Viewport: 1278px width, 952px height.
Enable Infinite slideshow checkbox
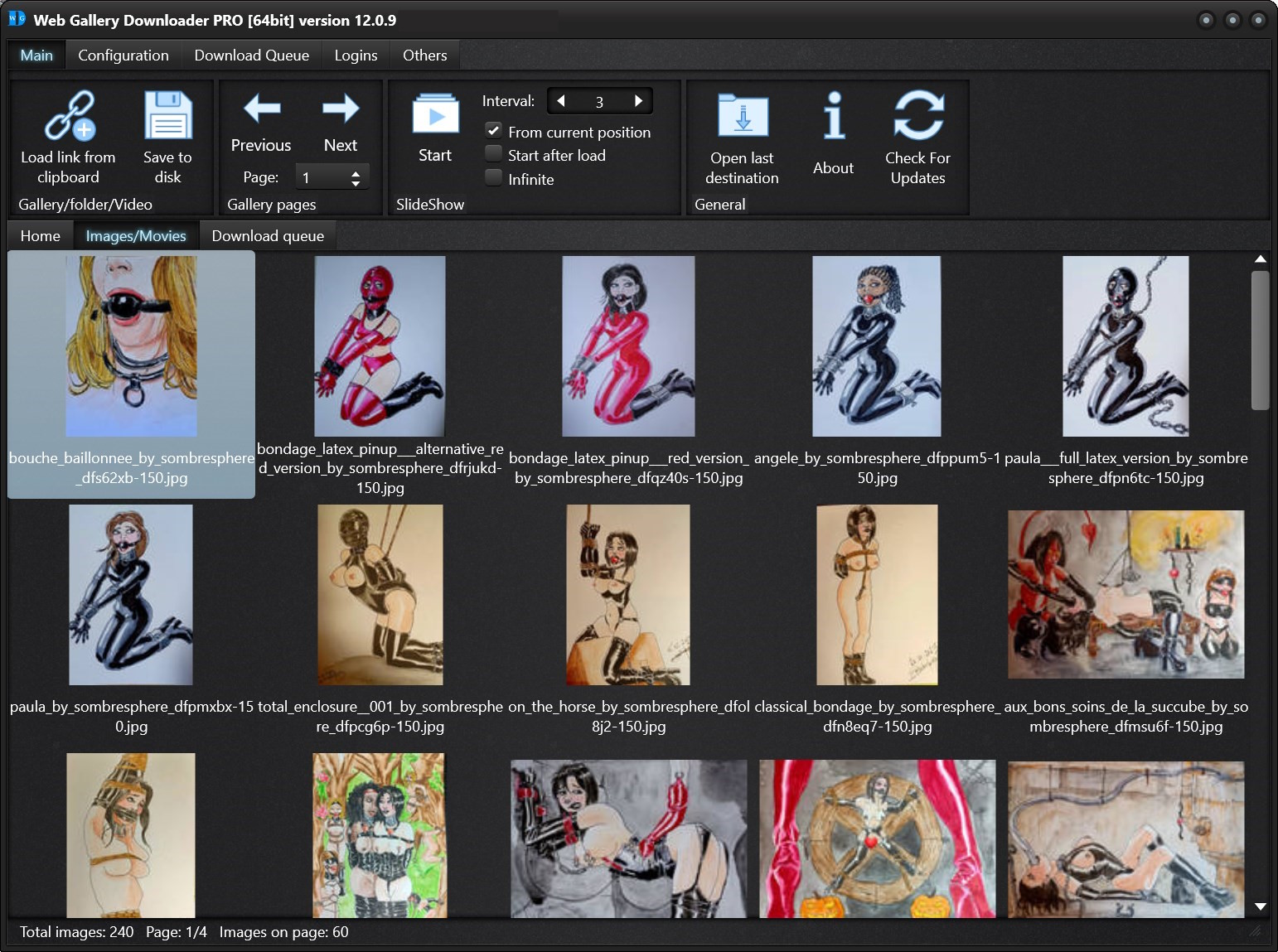pos(493,177)
